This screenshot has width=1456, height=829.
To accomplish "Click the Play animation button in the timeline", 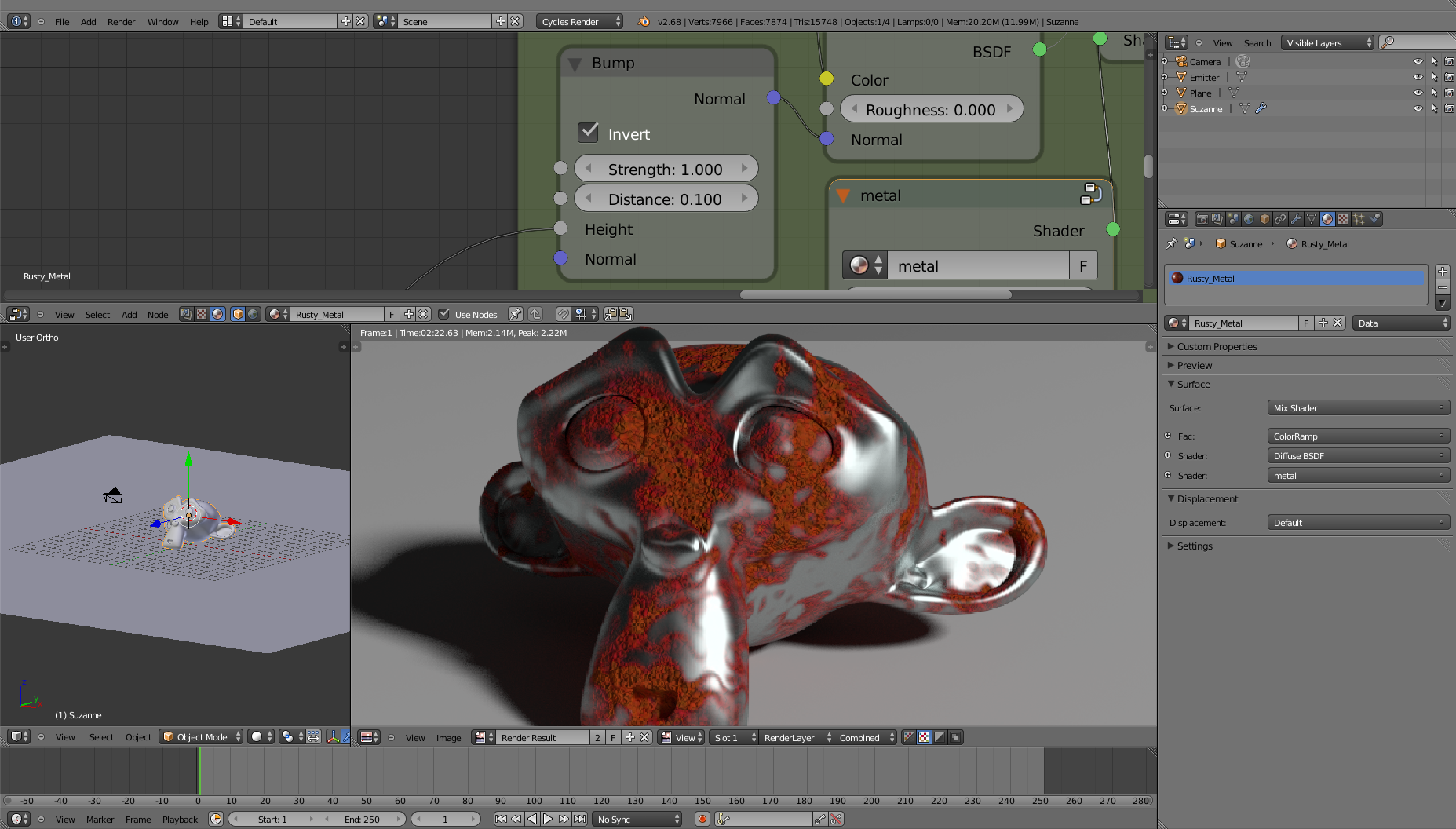I will [x=548, y=819].
